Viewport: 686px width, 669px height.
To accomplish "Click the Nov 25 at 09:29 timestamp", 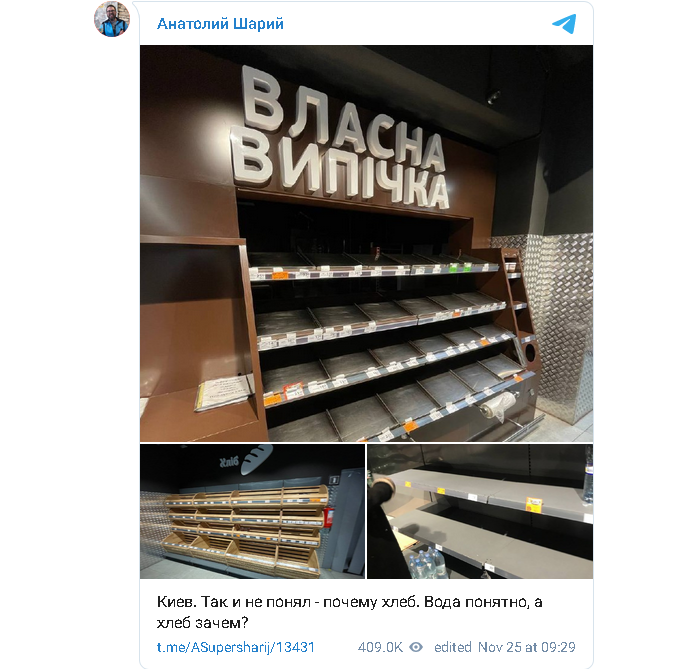I will click(x=526, y=647).
